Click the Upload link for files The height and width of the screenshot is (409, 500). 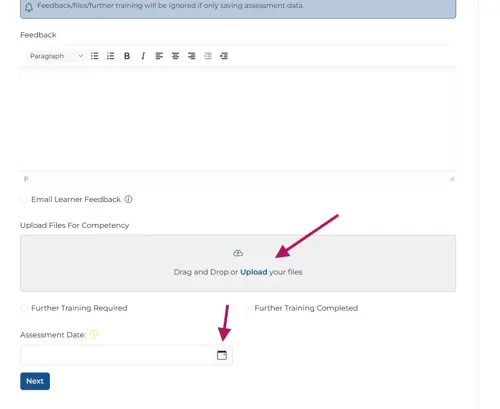point(254,272)
